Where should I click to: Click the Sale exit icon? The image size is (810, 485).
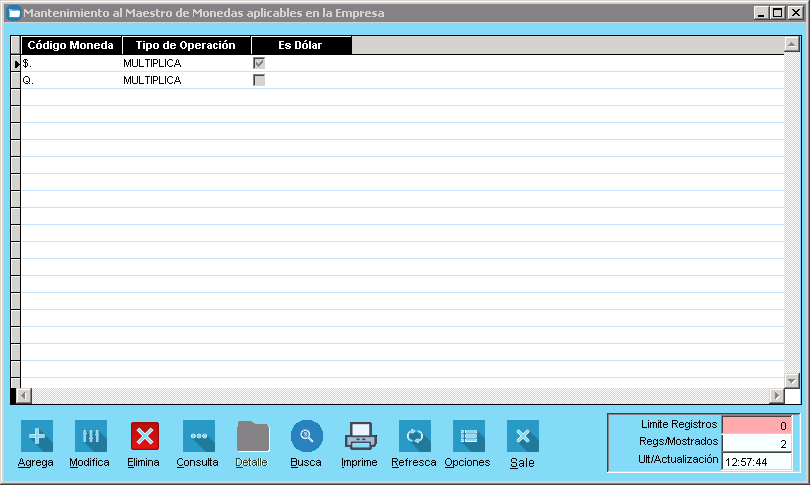(522, 436)
